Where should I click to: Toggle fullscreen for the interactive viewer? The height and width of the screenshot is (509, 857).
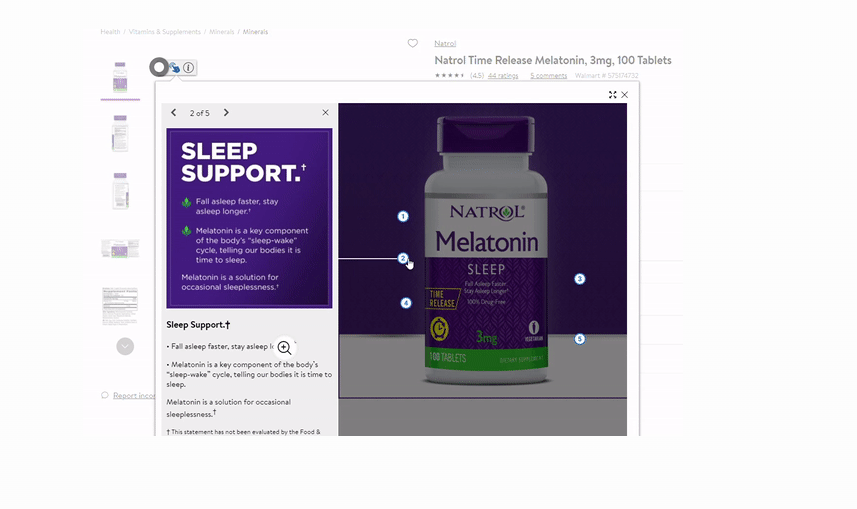click(612, 95)
